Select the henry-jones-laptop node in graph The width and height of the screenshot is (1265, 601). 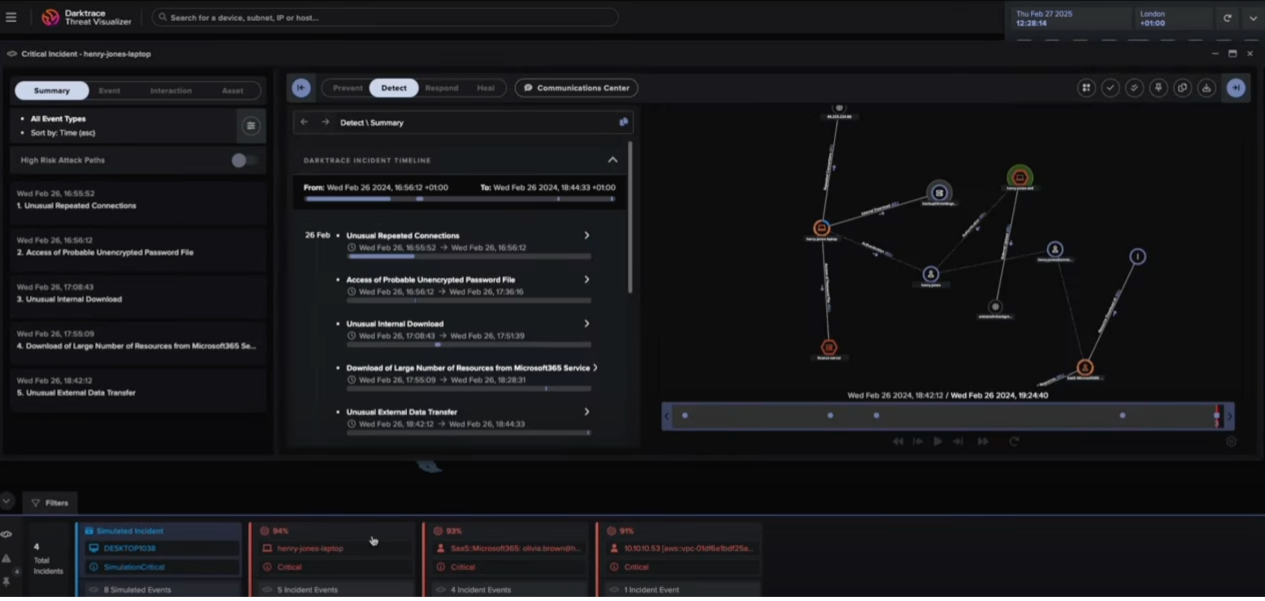[x=821, y=229]
